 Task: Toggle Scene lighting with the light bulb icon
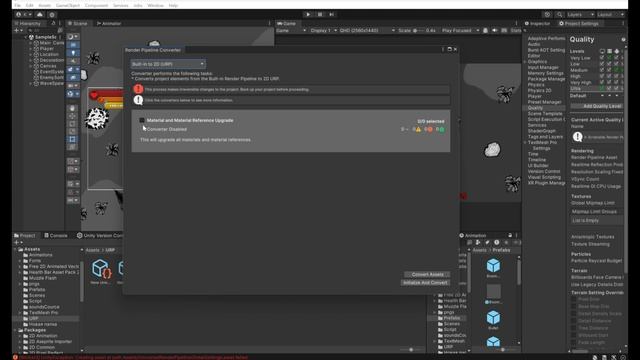click(73, 53)
